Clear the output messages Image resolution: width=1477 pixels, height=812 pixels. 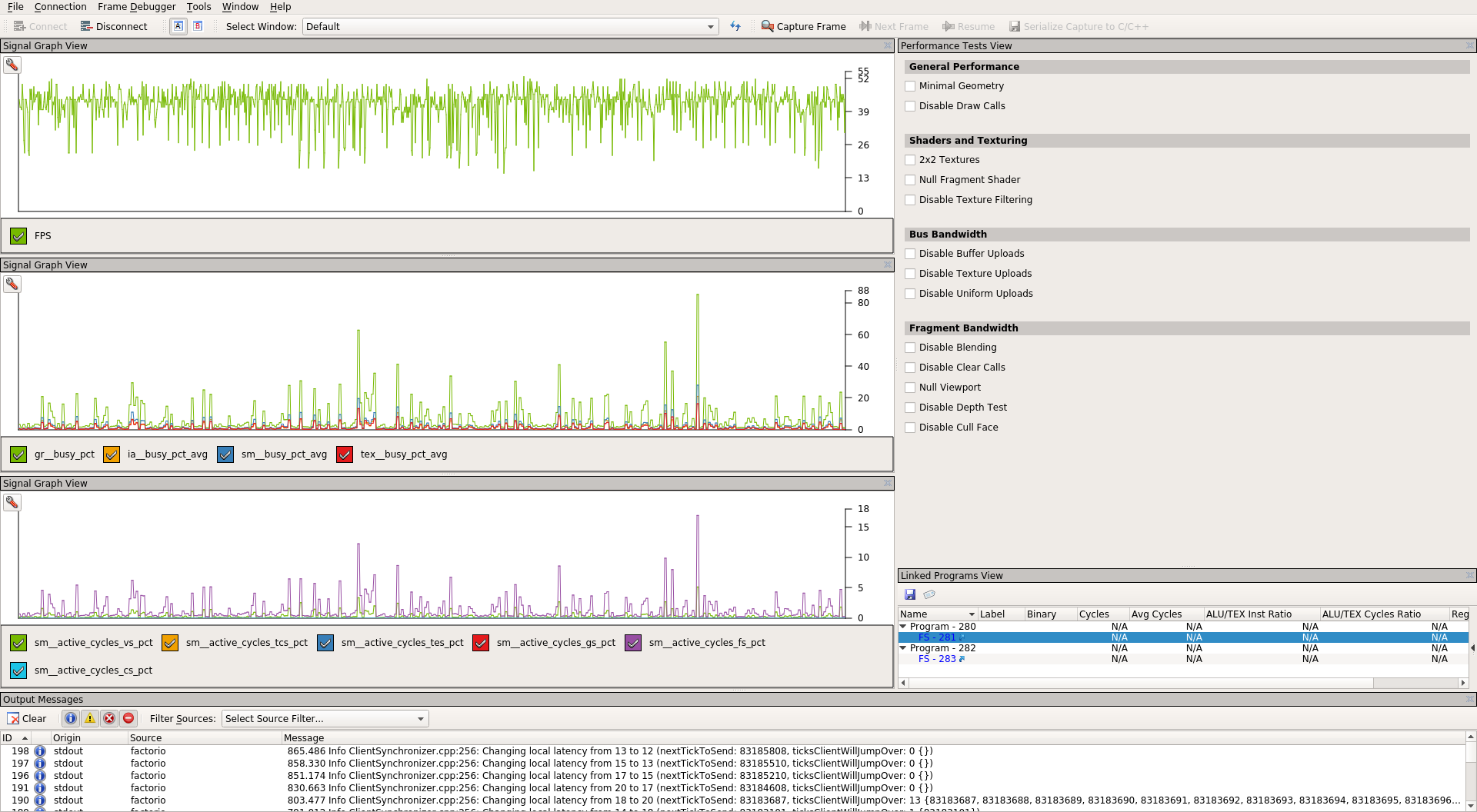point(27,718)
